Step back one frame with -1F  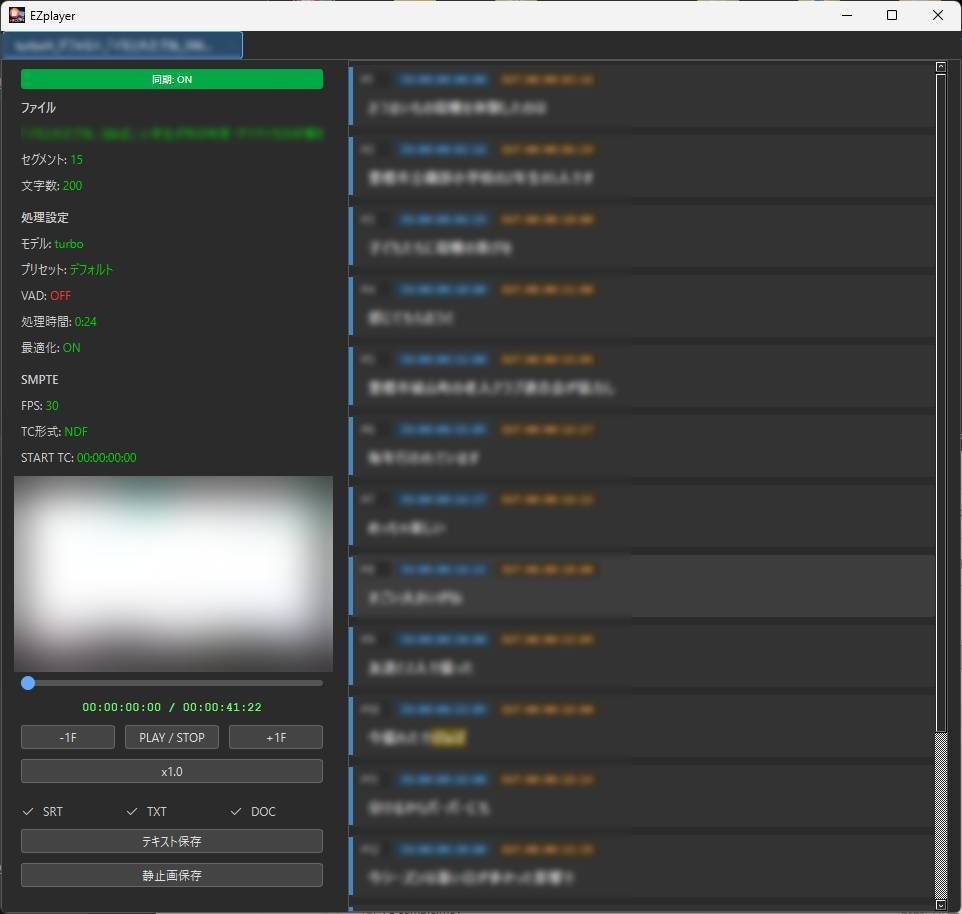[x=67, y=736]
